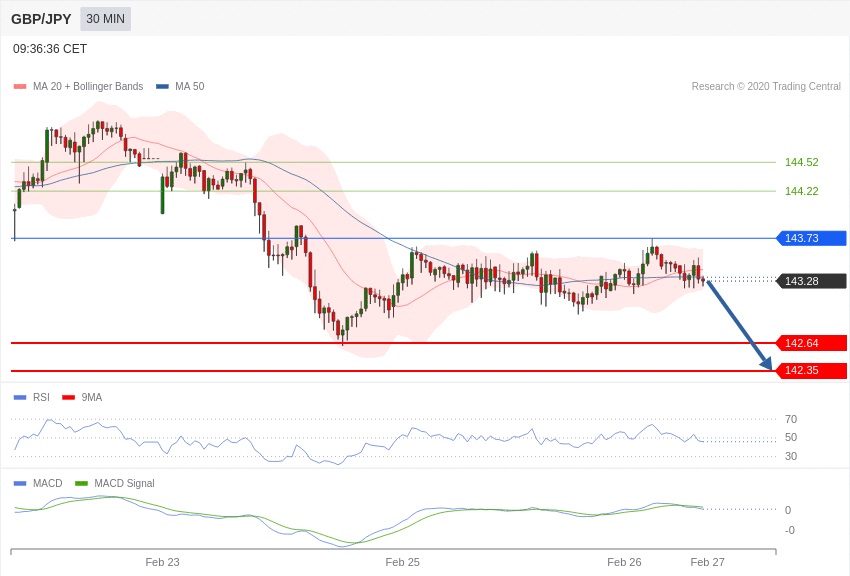Click the blue MA 50 legend swatch

point(163,87)
